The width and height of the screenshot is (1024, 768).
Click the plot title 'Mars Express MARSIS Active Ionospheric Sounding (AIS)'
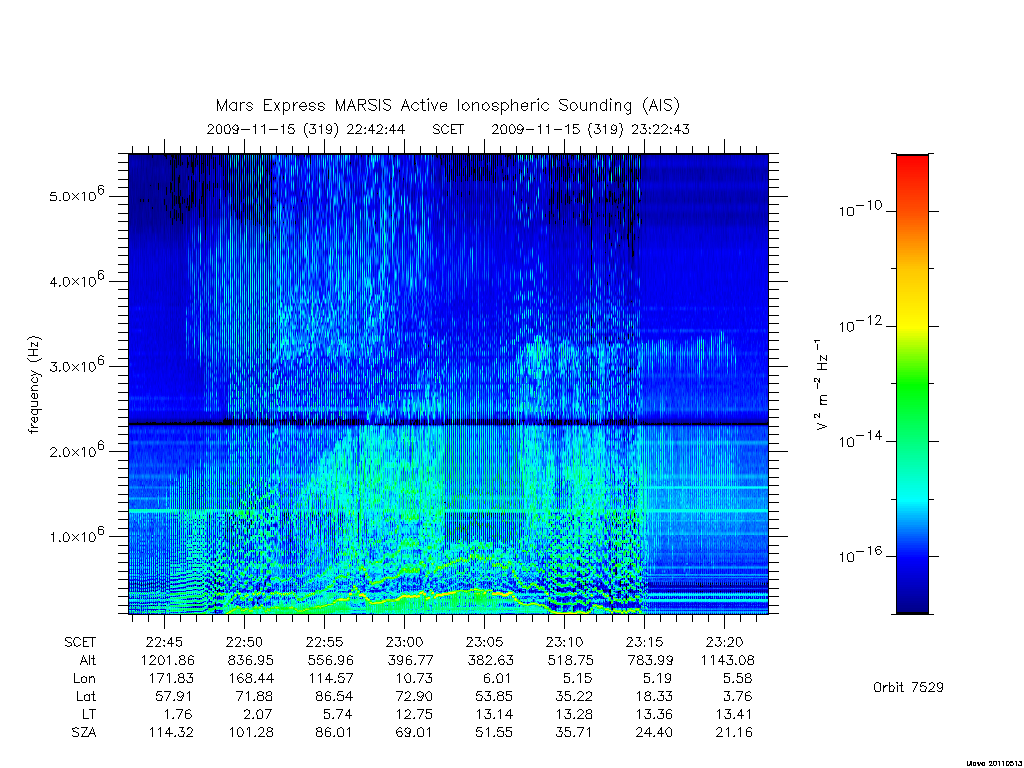448,105
